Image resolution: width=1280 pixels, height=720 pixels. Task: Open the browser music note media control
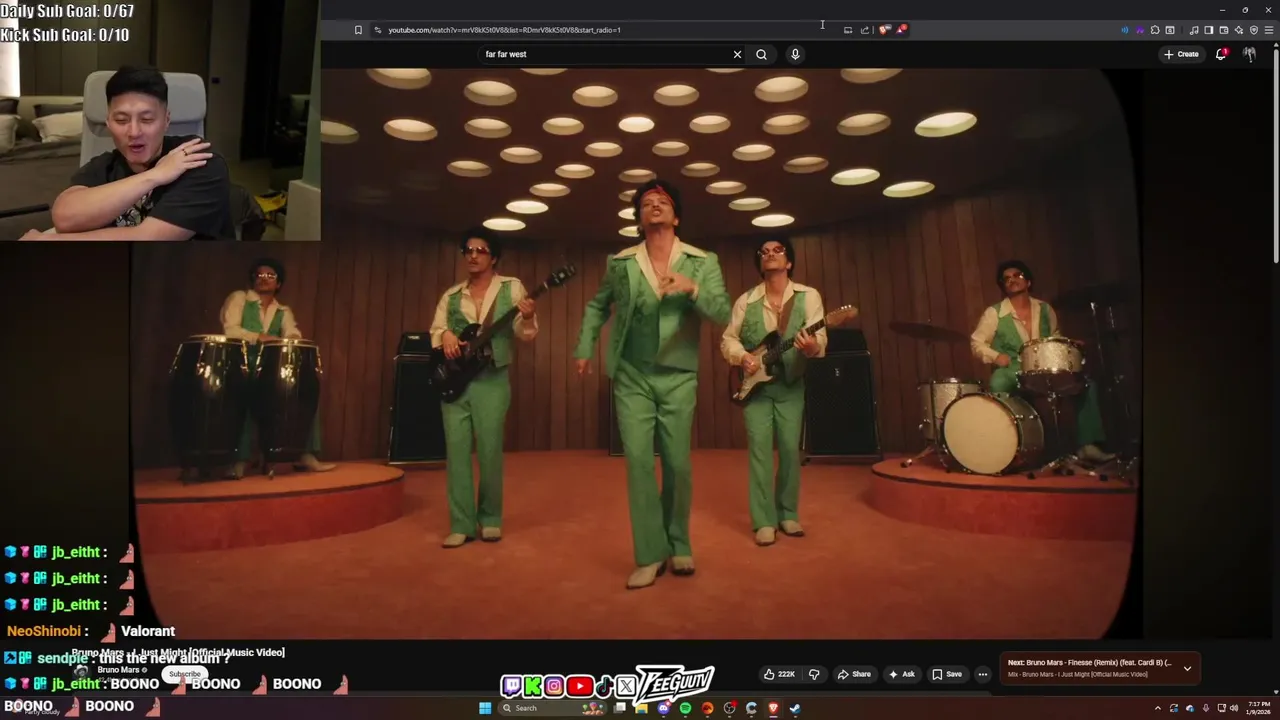[x=1194, y=30]
